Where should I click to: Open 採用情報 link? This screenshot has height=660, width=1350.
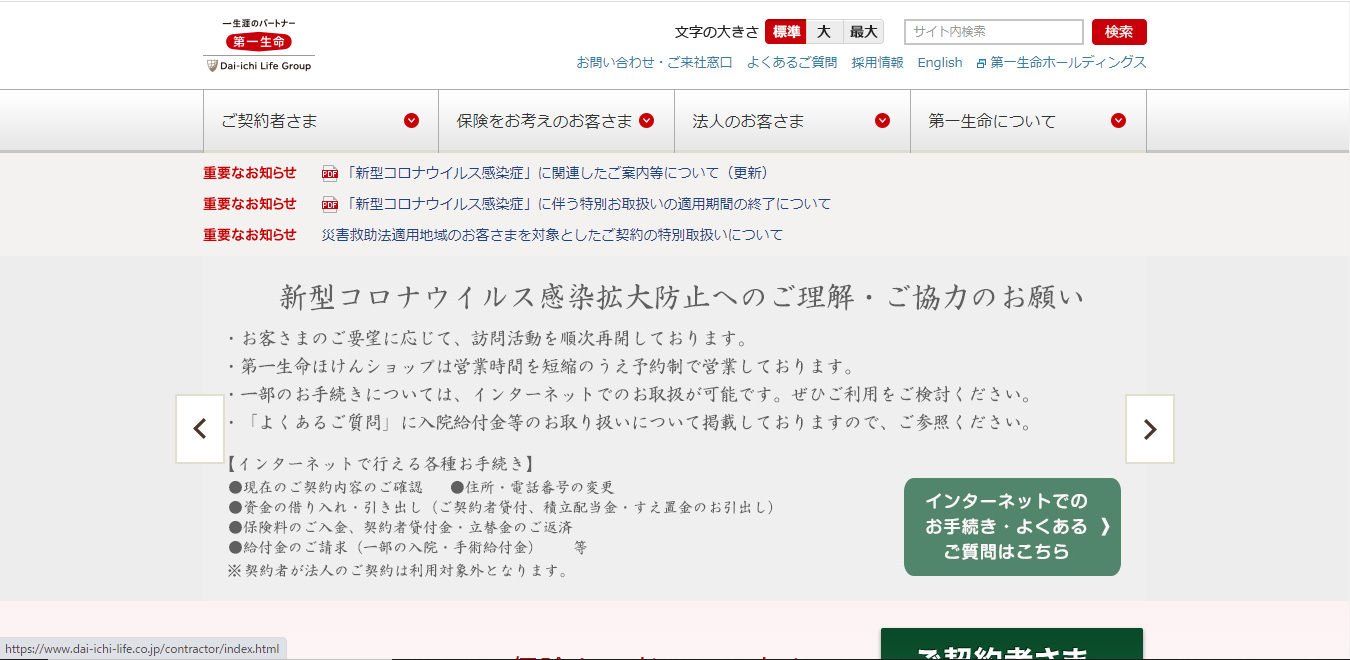[877, 62]
